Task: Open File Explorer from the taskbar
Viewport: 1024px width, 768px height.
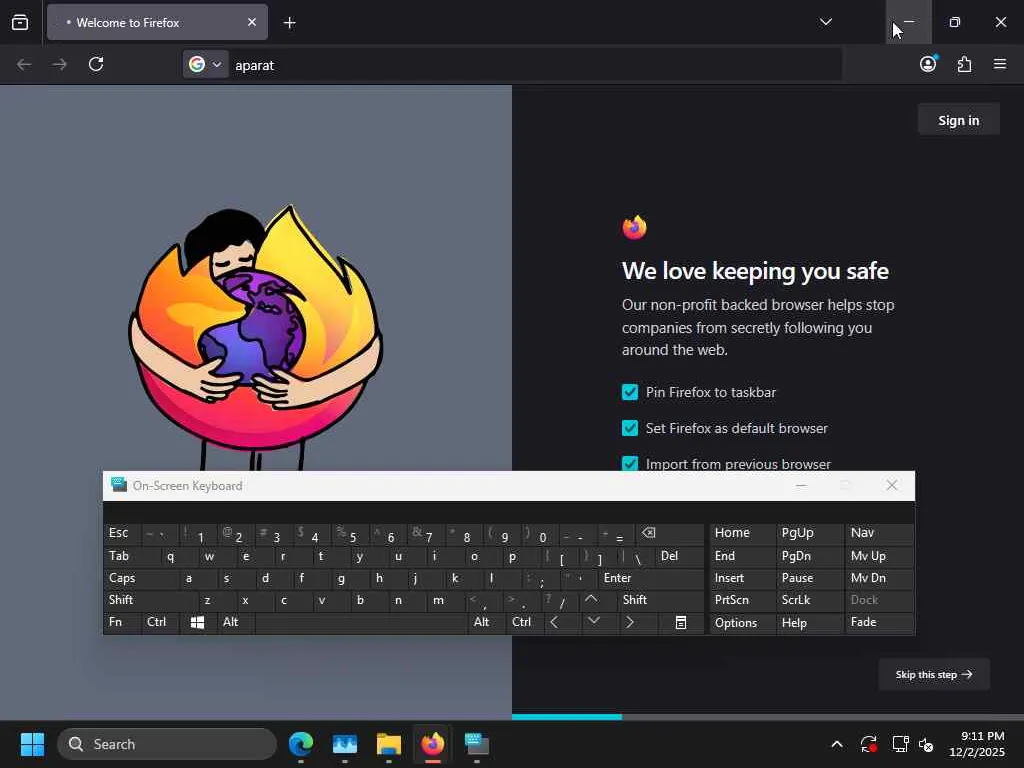Action: (389, 744)
